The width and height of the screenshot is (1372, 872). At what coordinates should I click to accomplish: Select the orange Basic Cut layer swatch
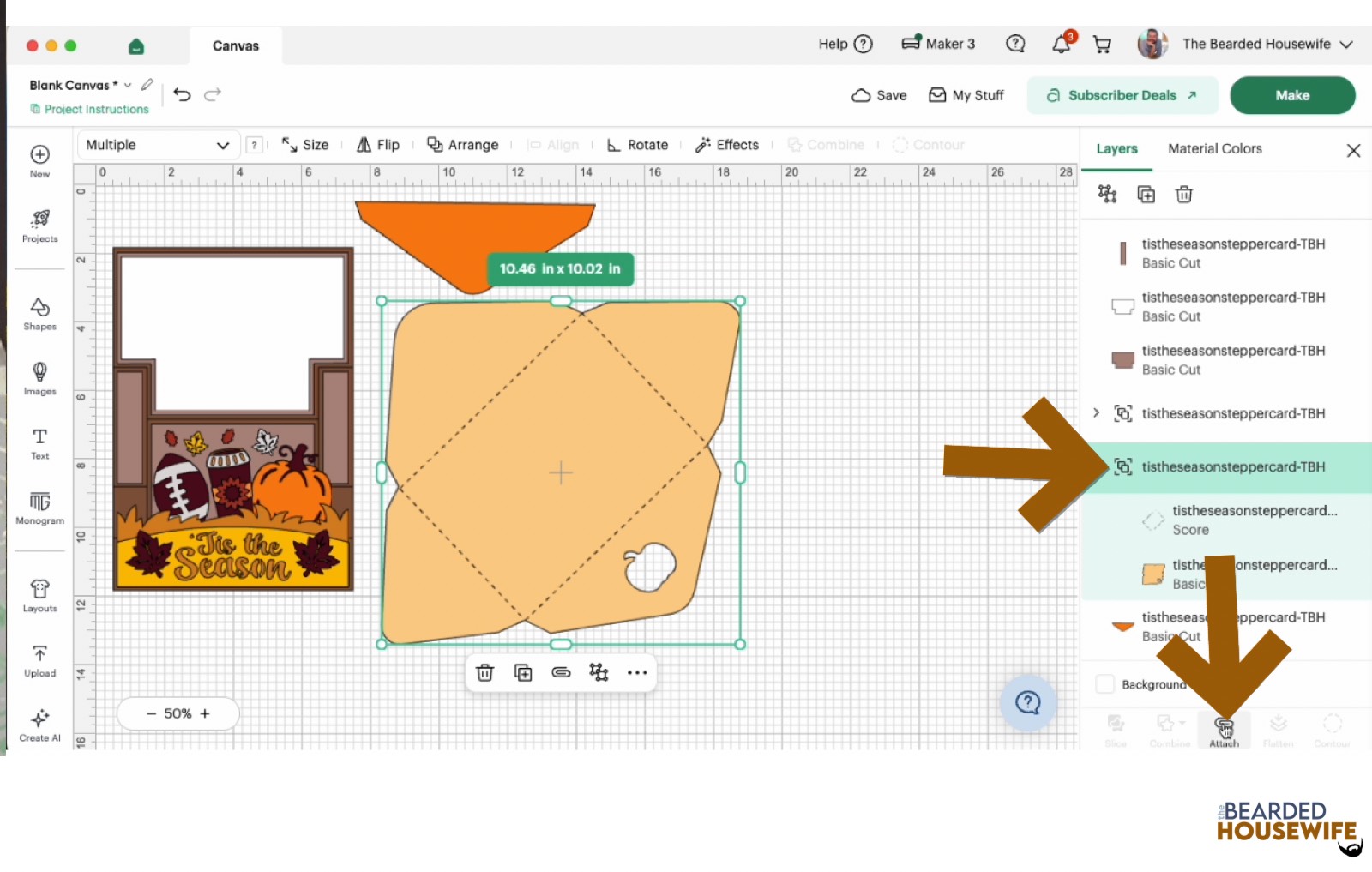tap(1122, 627)
